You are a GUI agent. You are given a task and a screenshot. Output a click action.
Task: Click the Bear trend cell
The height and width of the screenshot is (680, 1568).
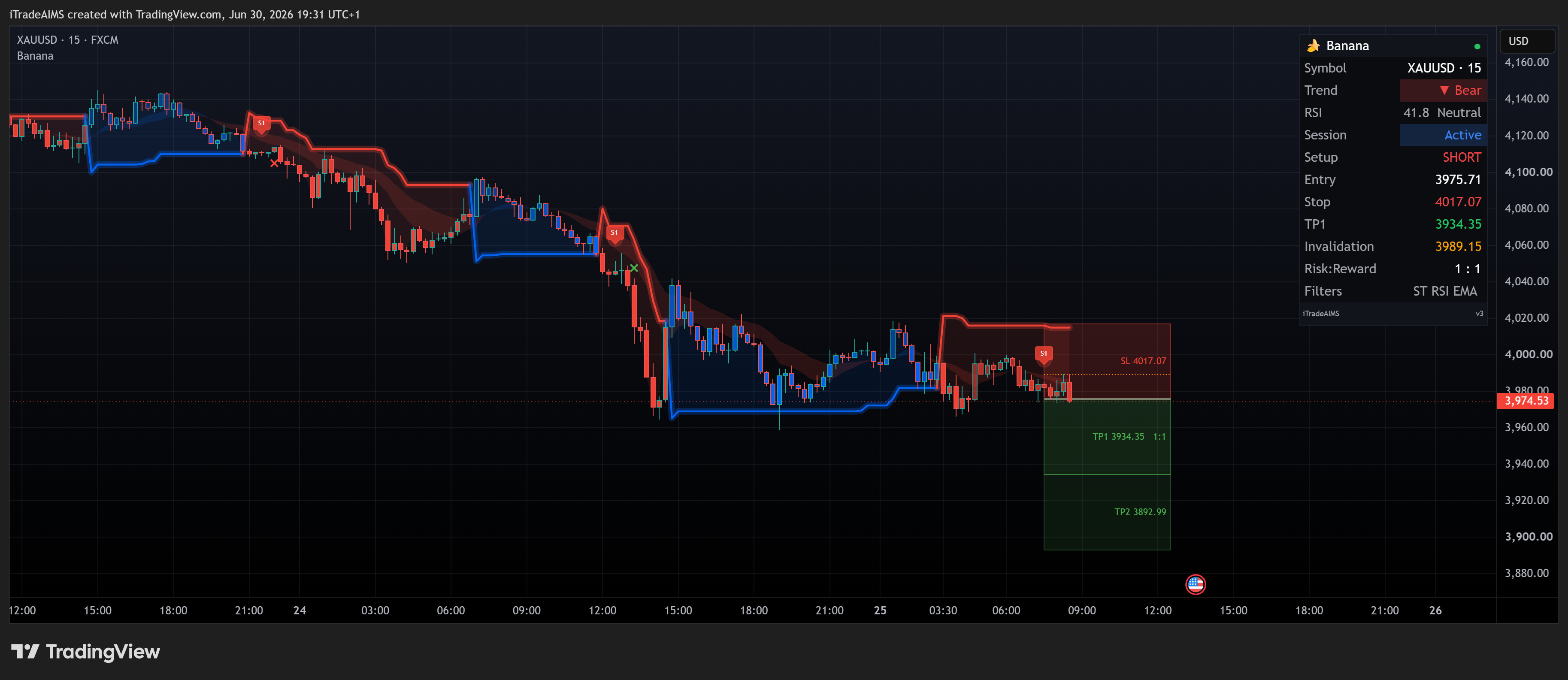1443,90
